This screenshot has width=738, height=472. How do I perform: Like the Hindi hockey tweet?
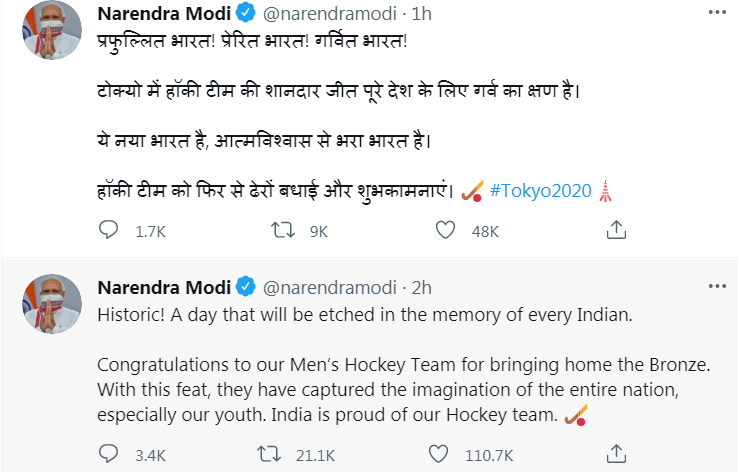click(x=447, y=232)
